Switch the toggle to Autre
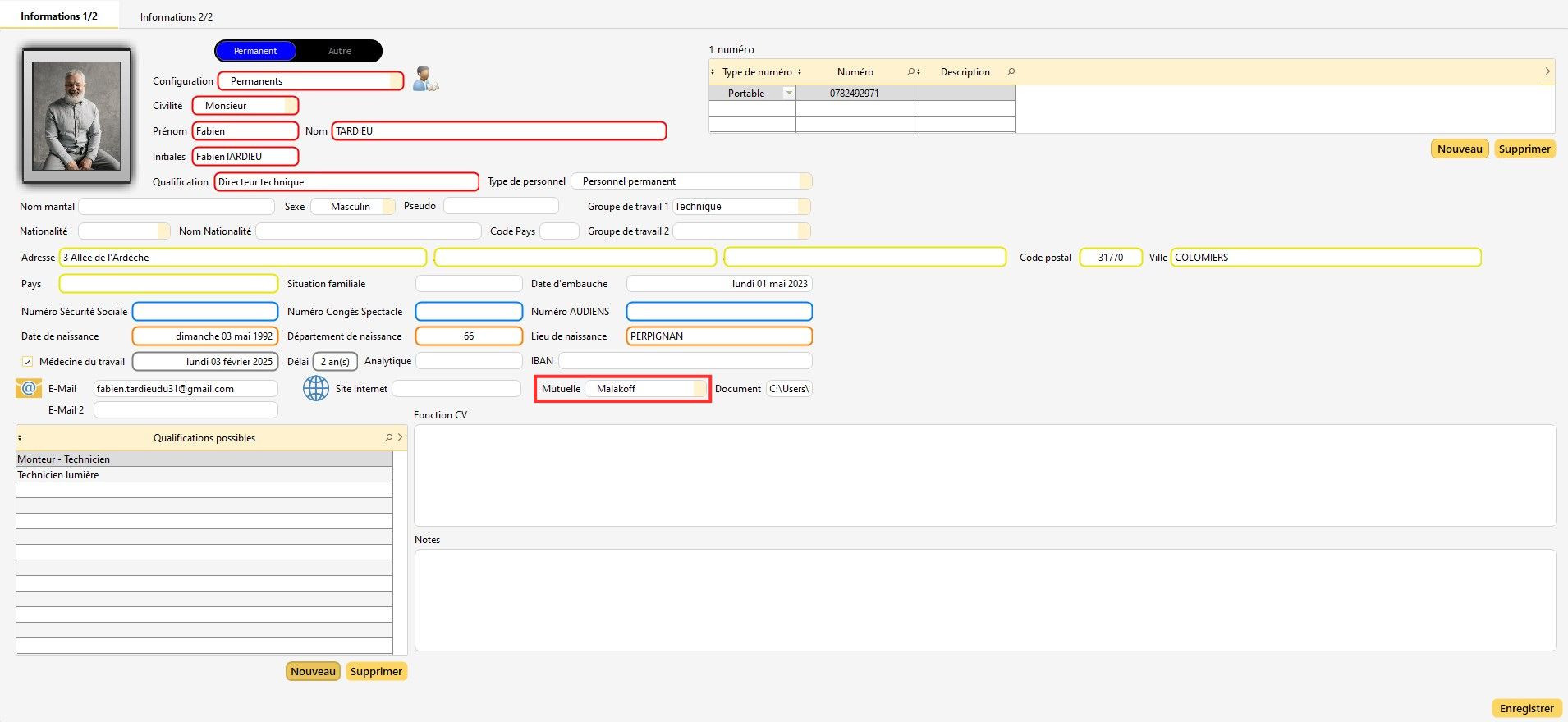Screen dimensions: 1568x722 tap(340, 51)
